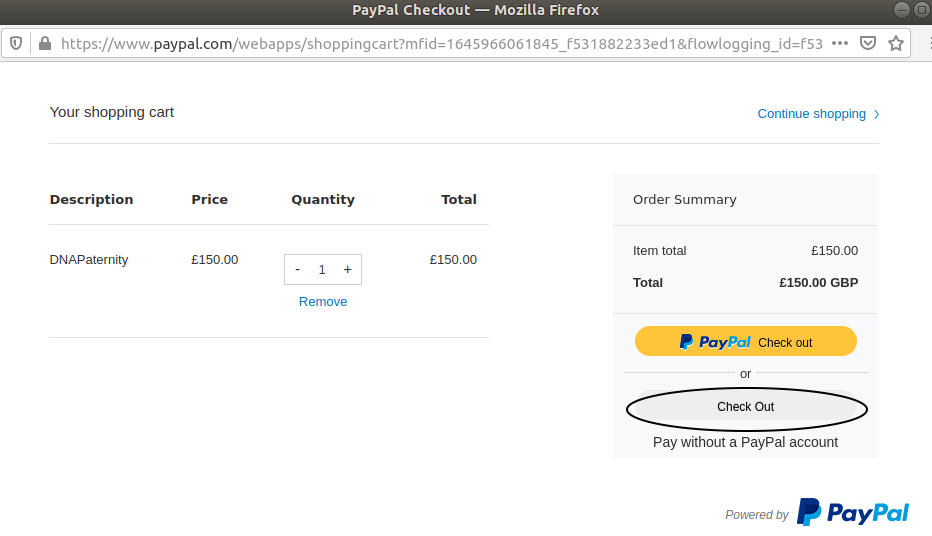Click the PayPal logo in footer
Screen dimensions: 932x536
click(x=853, y=512)
